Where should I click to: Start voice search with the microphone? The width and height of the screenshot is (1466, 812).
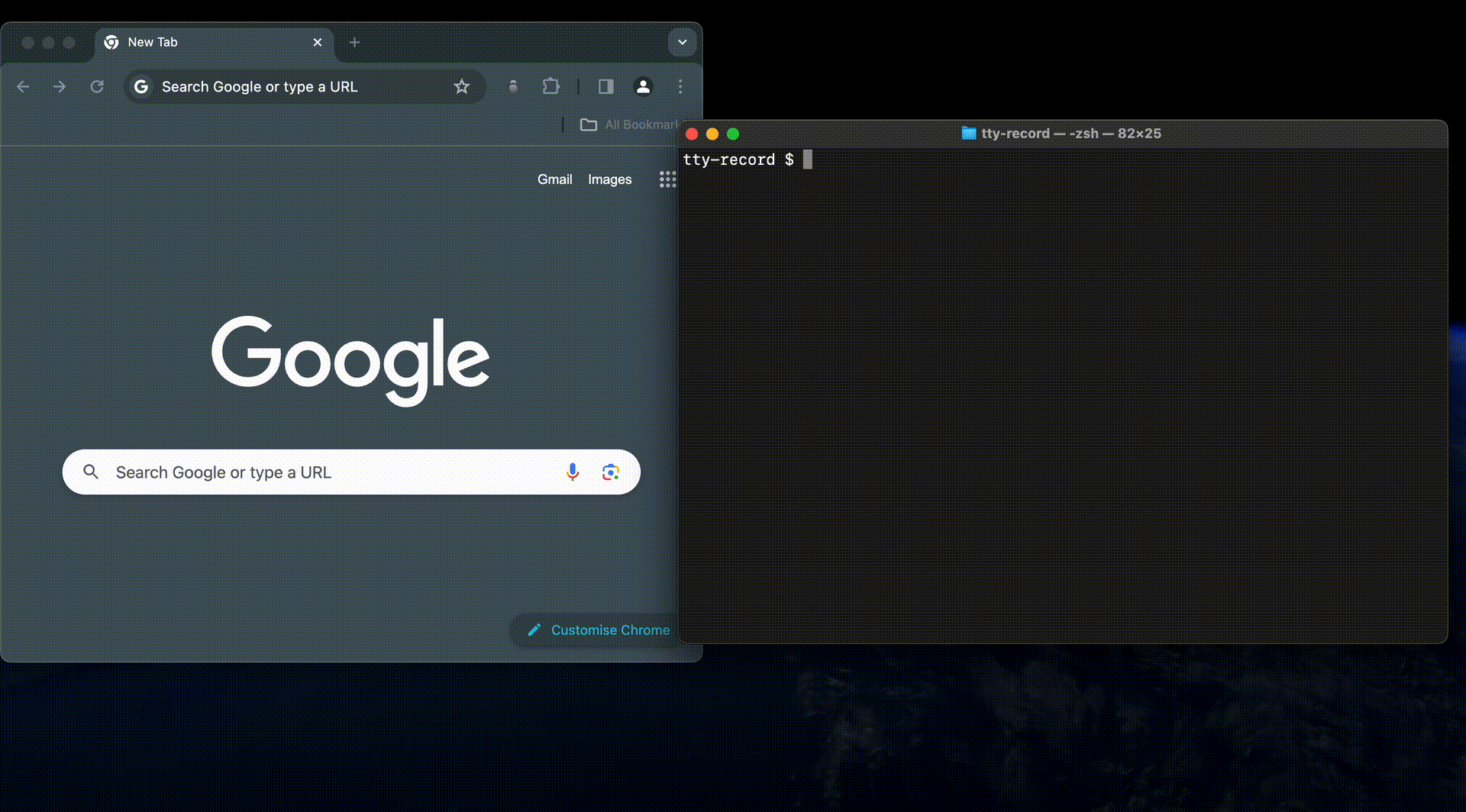point(573,472)
